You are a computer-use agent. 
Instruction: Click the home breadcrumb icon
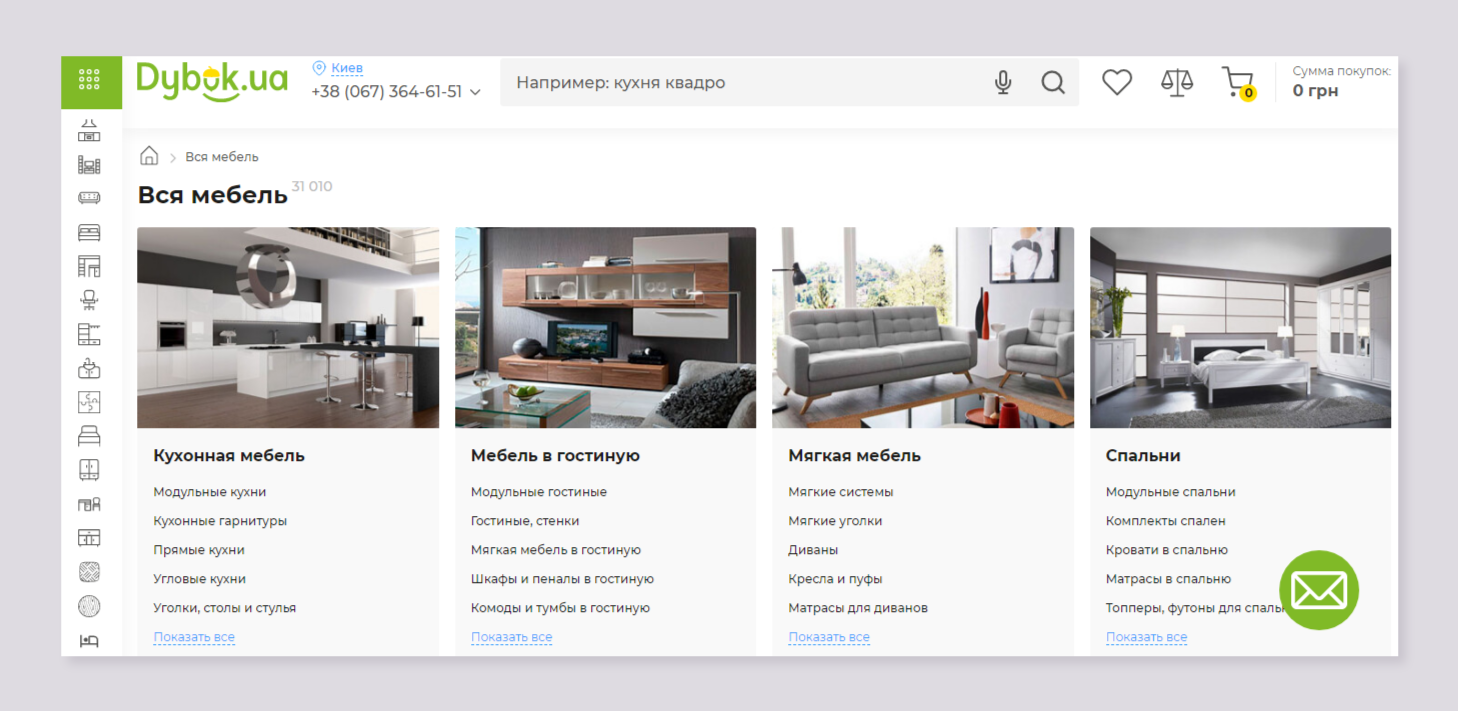click(x=149, y=156)
